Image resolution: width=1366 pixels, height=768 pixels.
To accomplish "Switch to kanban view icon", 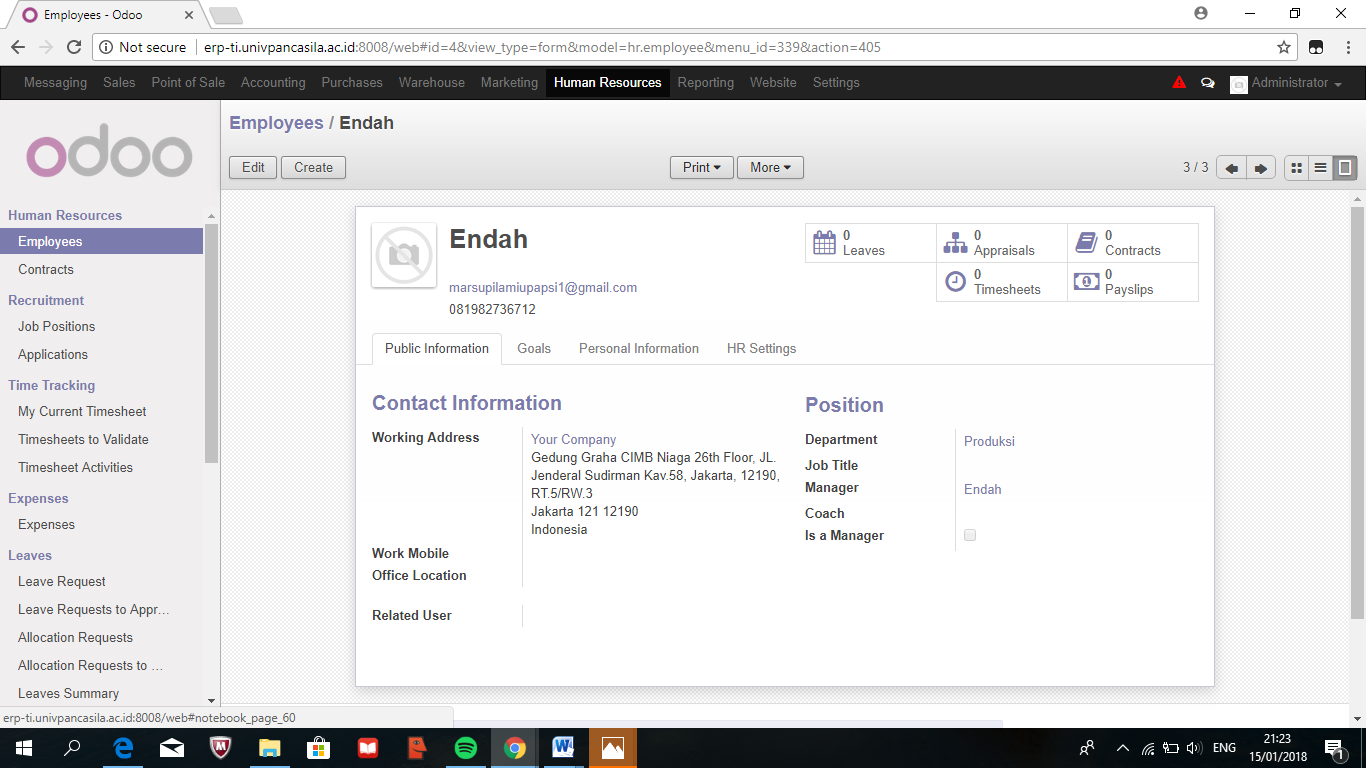I will [1296, 168].
